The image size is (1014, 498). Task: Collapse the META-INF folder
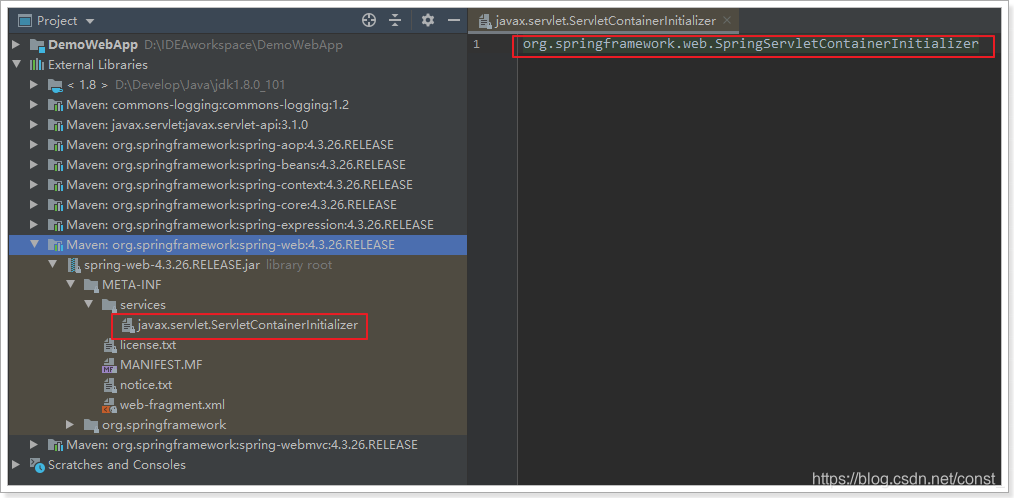tap(70, 285)
